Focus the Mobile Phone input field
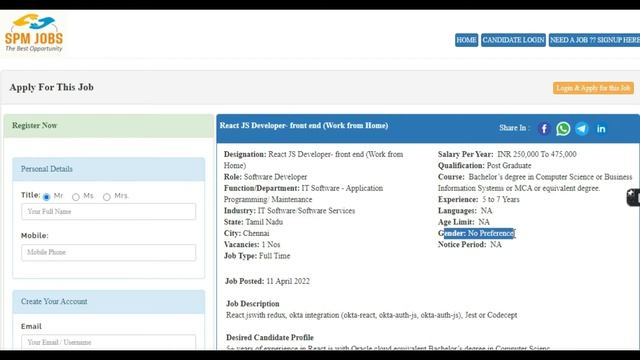The width and height of the screenshot is (640, 360). pos(109,252)
